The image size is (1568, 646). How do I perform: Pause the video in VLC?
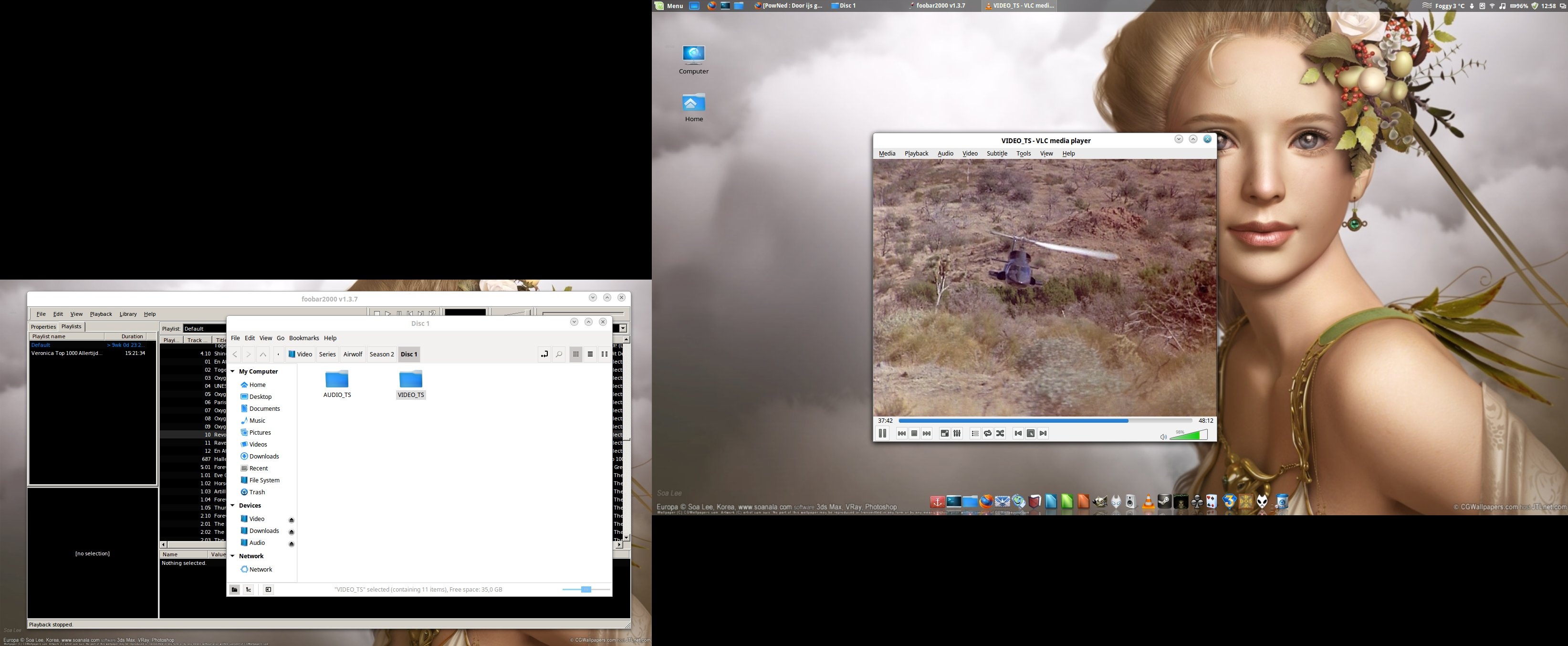point(882,434)
